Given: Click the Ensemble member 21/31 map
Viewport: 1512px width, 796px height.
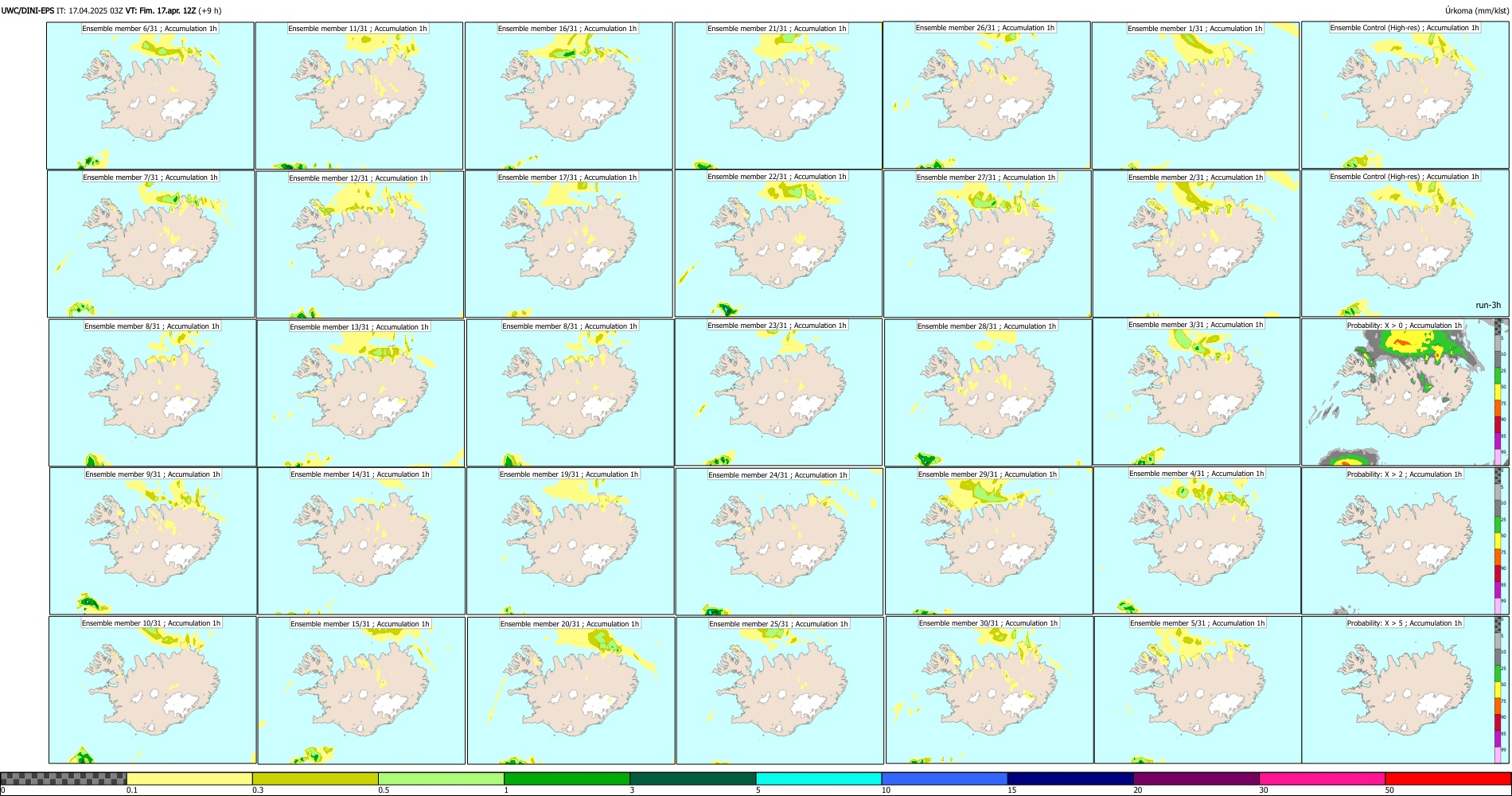Looking at the screenshot, I should tap(778, 96).
